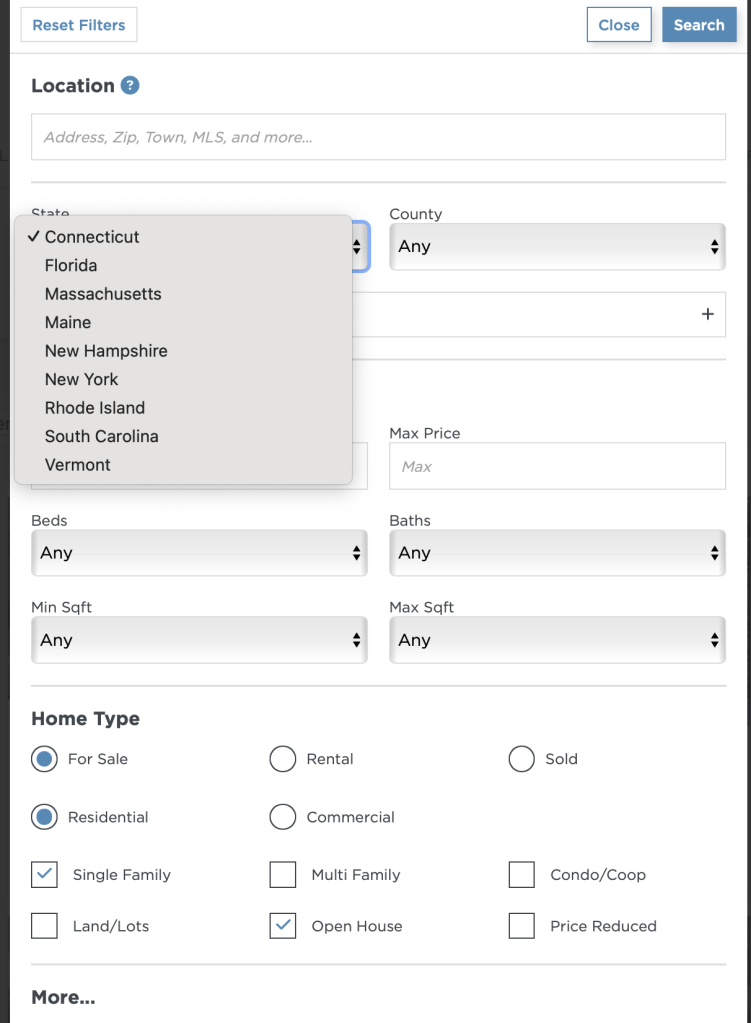Select the Sold radio button
This screenshot has width=751, height=1023.
pyautogui.click(x=522, y=759)
